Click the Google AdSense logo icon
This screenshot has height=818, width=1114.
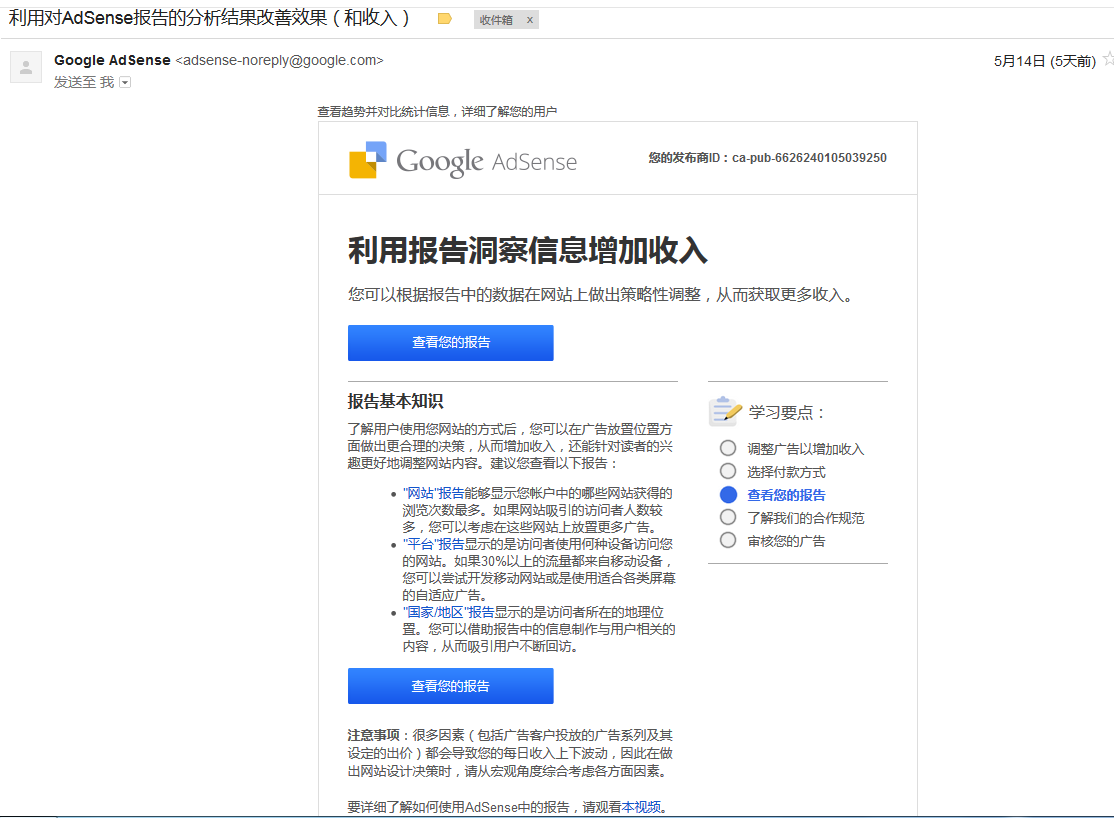367,160
